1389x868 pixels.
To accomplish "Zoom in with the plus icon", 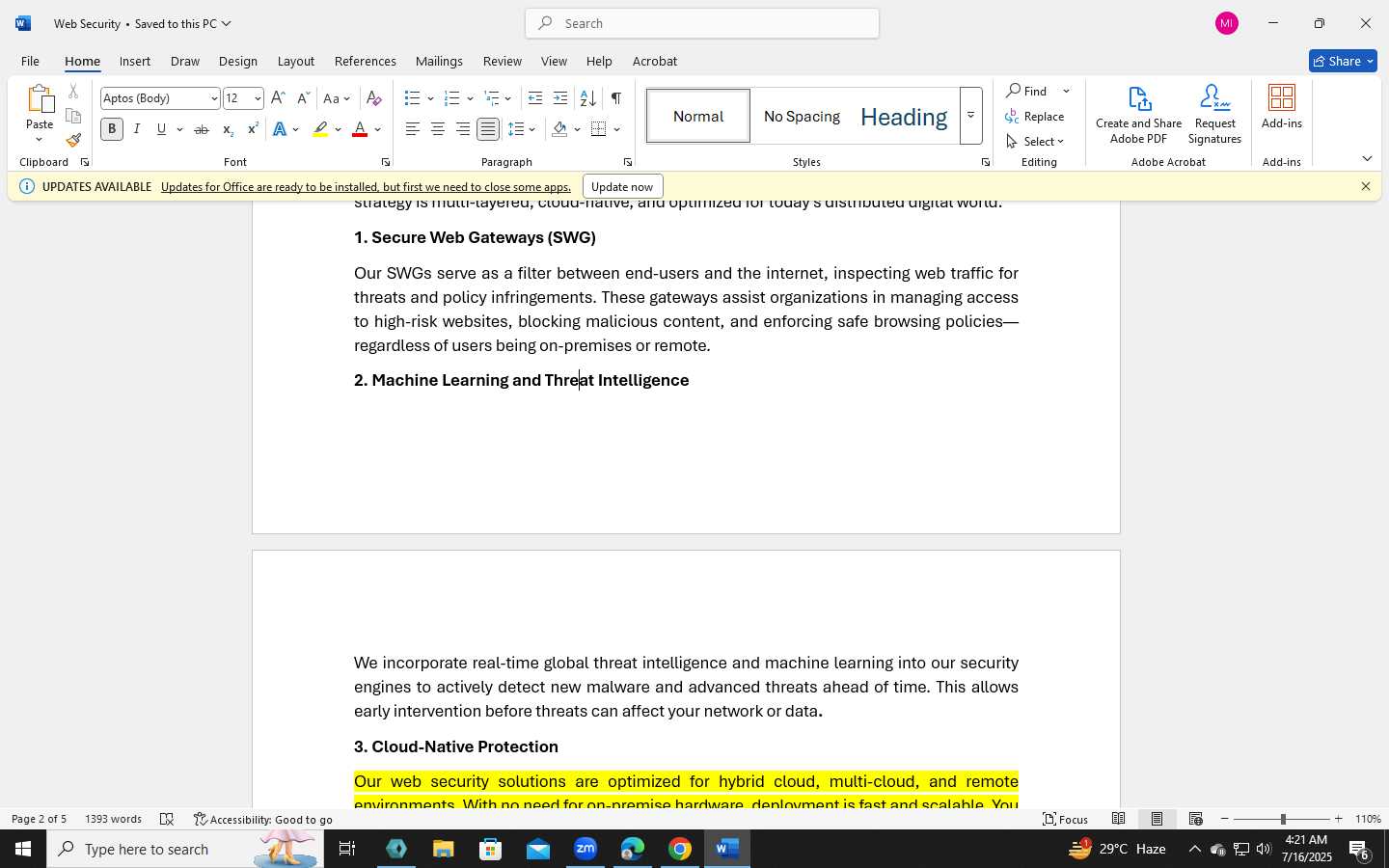I will [x=1338, y=819].
